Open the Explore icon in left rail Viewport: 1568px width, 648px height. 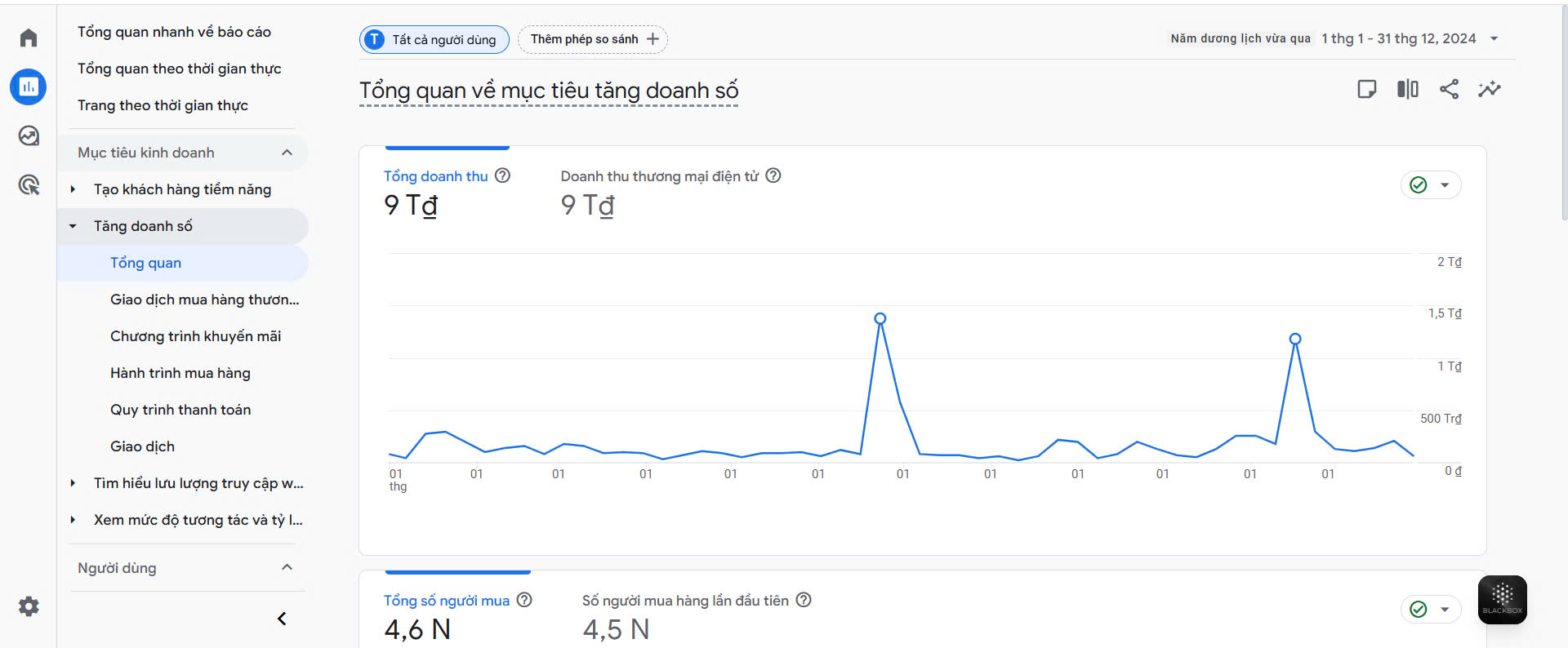coord(29,135)
